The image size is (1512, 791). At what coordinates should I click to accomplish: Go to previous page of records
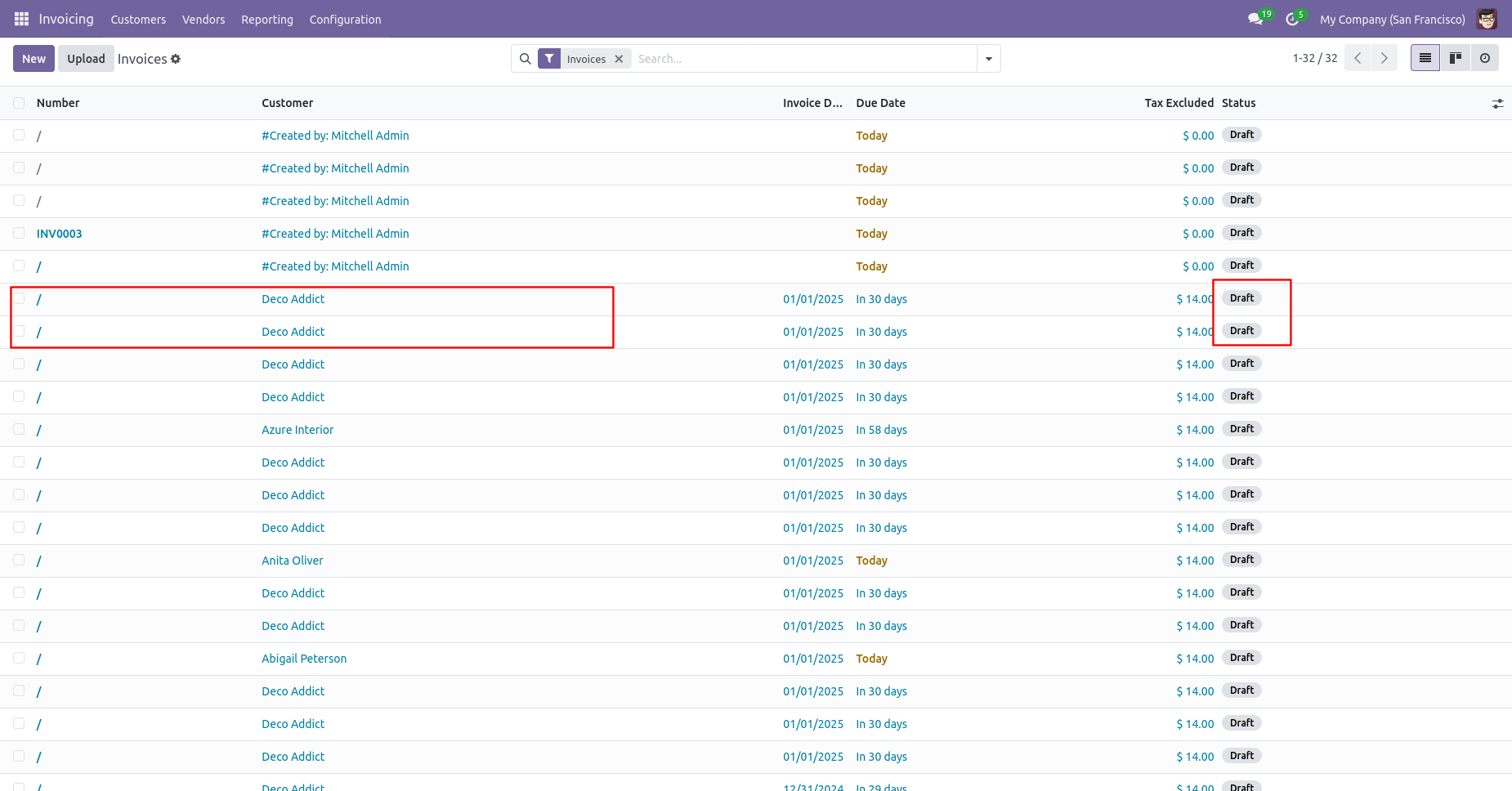(x=1358, y=58)
